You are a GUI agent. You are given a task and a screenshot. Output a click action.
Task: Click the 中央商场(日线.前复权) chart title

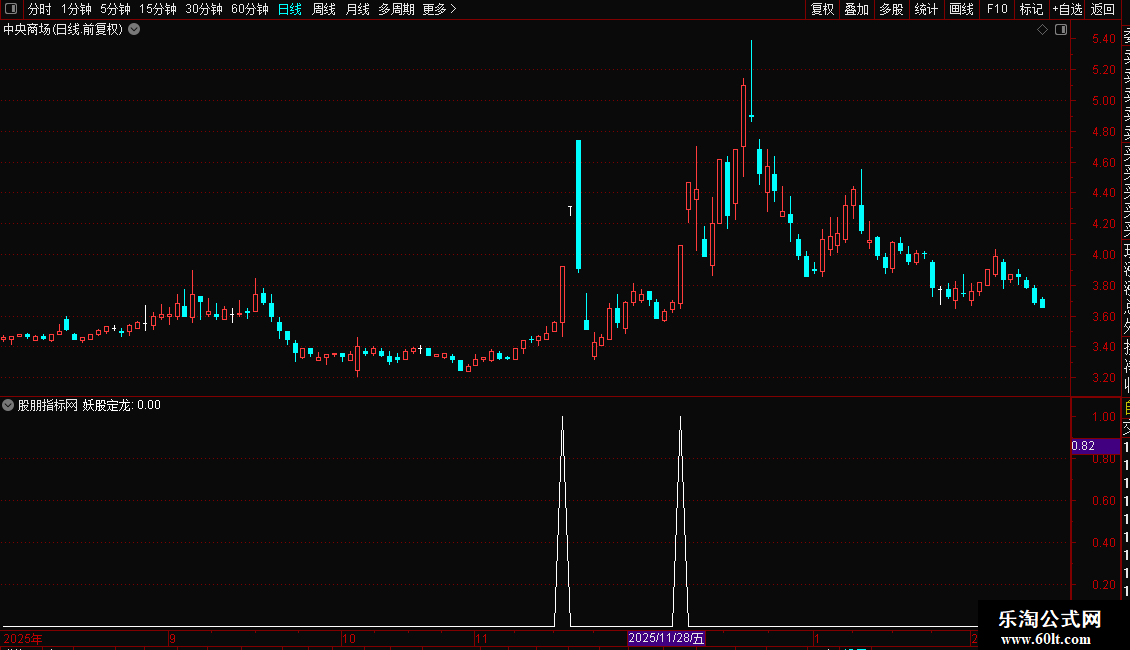point(63,30)
